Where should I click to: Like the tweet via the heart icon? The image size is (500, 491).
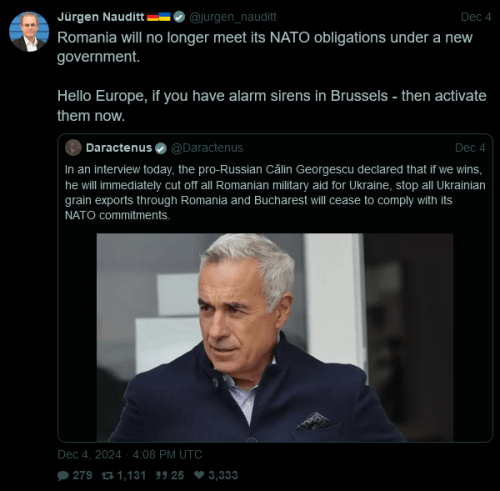(199, 475)
